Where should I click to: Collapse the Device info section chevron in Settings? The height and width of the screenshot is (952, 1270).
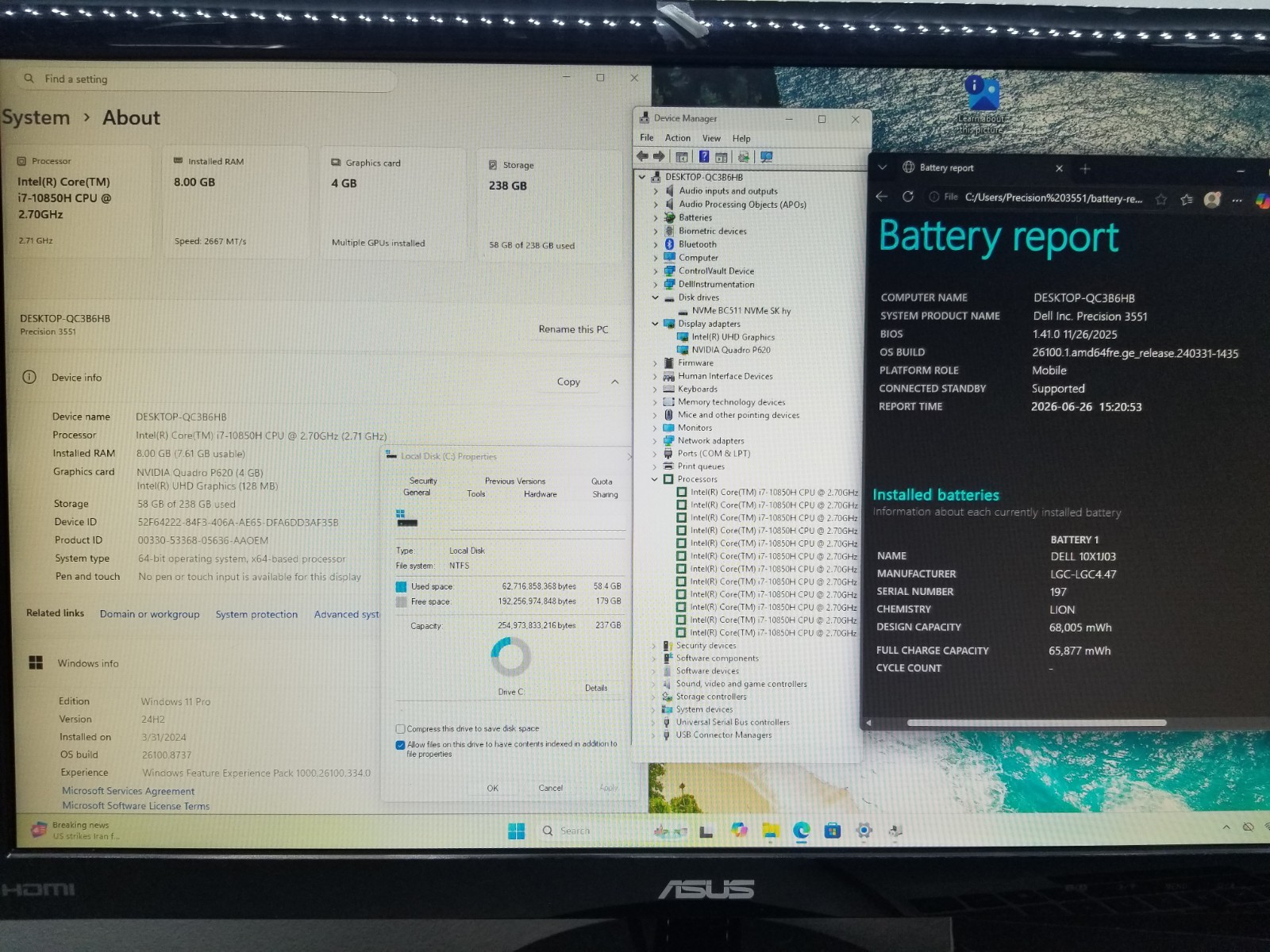(x=615, y=382)
